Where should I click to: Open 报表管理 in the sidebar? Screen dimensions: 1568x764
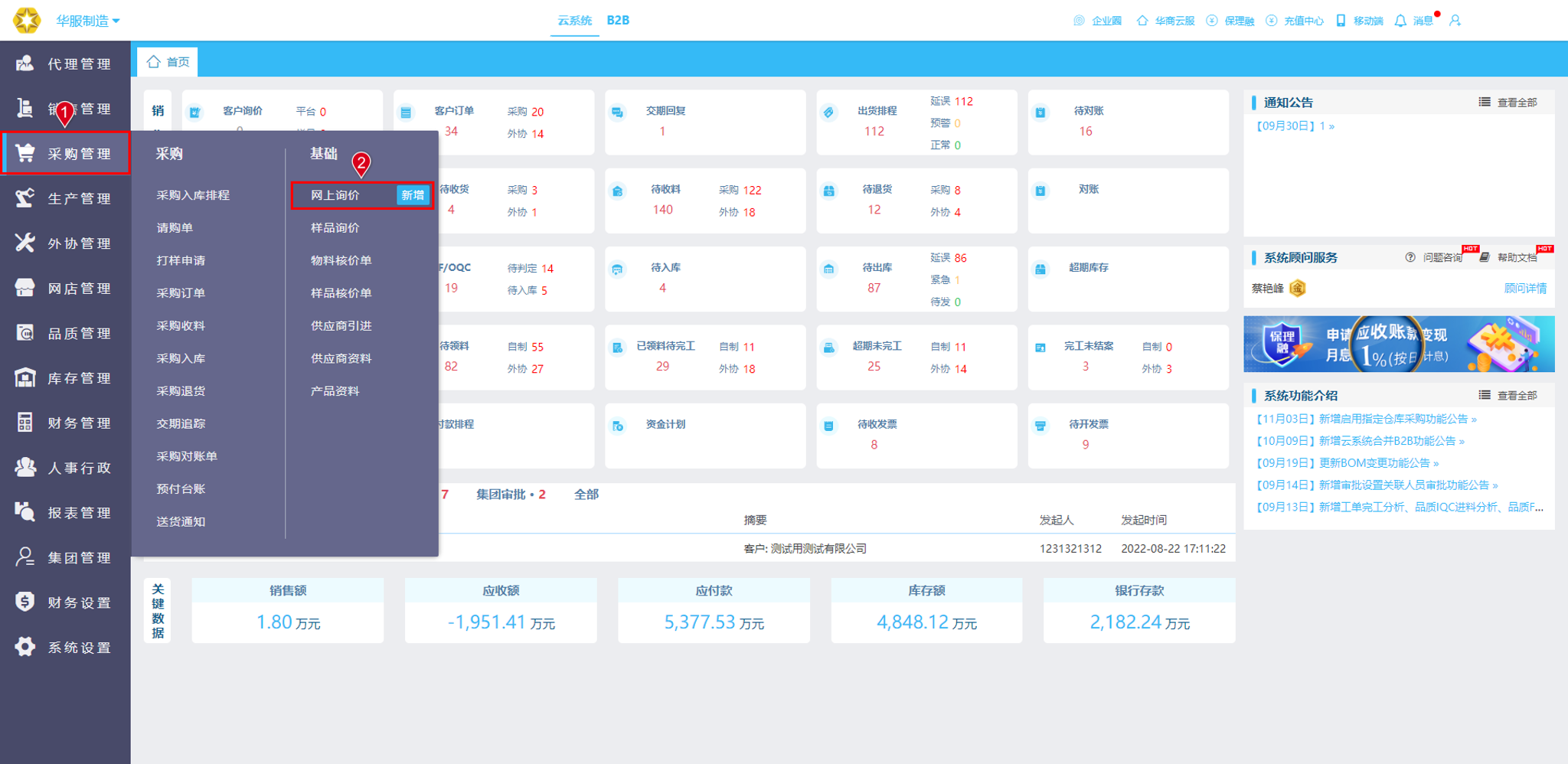tap(65, 513)
